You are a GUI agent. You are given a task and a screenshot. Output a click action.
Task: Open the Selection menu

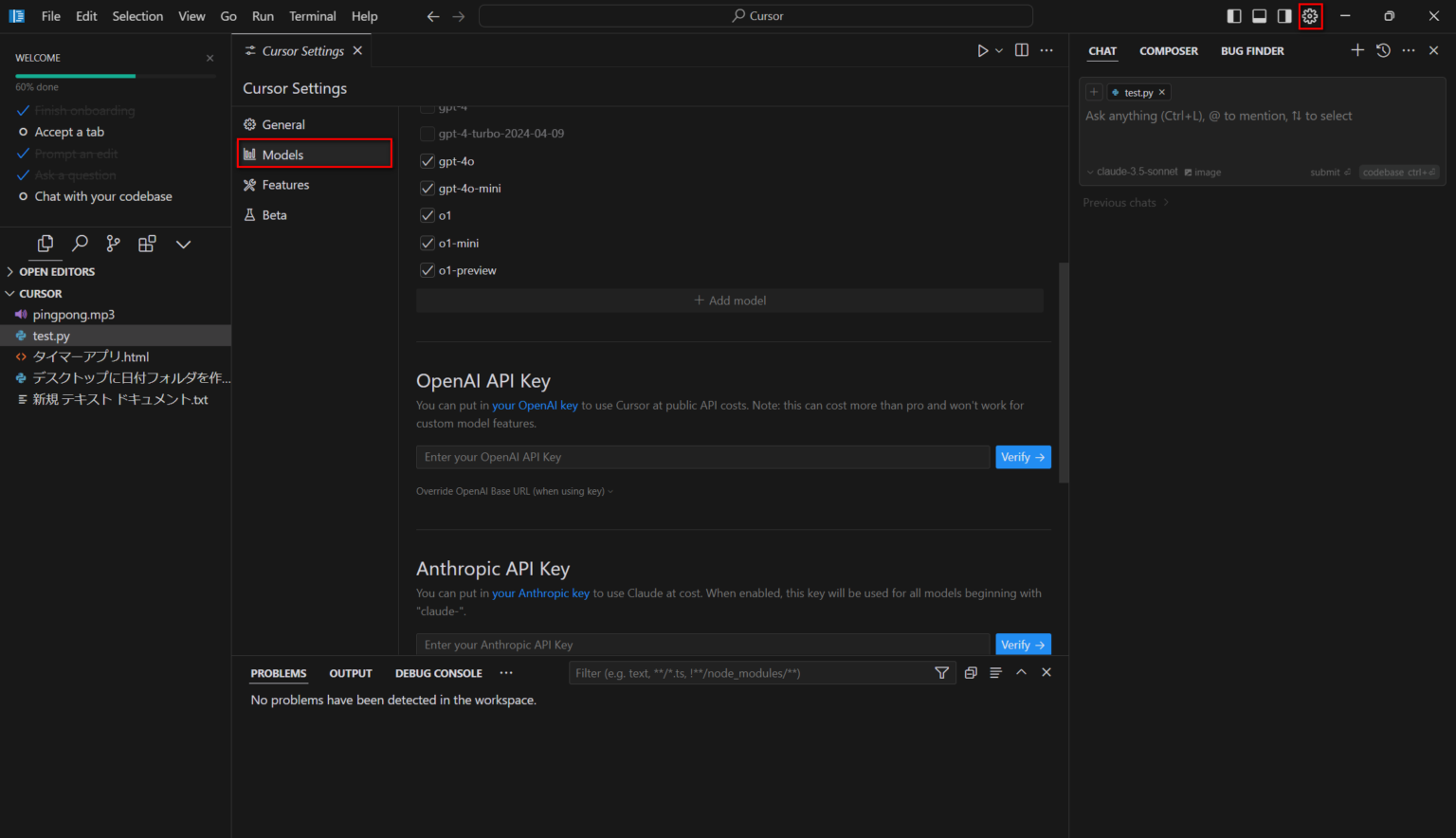pyautogui.click(x=137, y=16)
